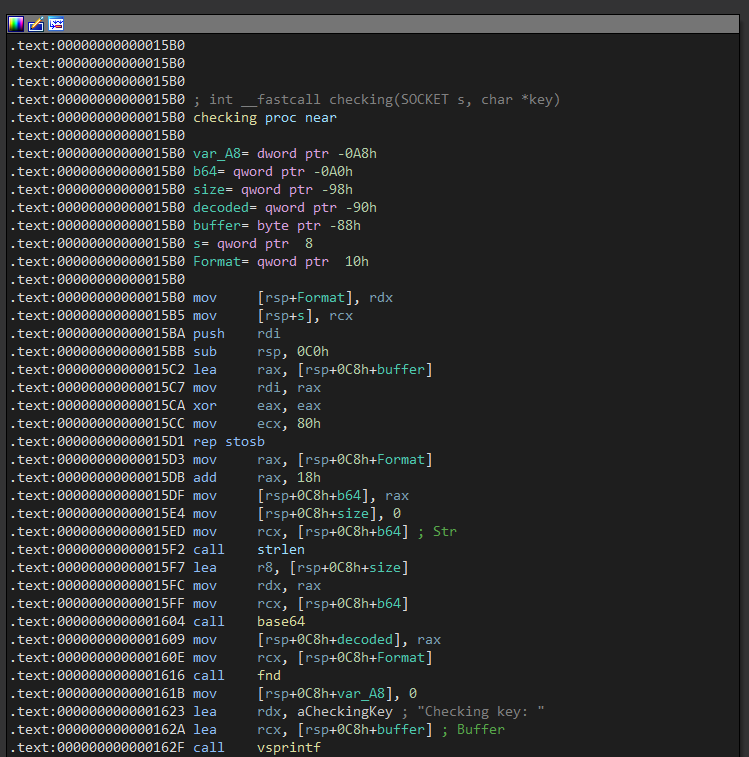Viewport: 749px width, 757px height.
Task: Click 'mov rdi, rax' instruction
Action: (257, 387)
